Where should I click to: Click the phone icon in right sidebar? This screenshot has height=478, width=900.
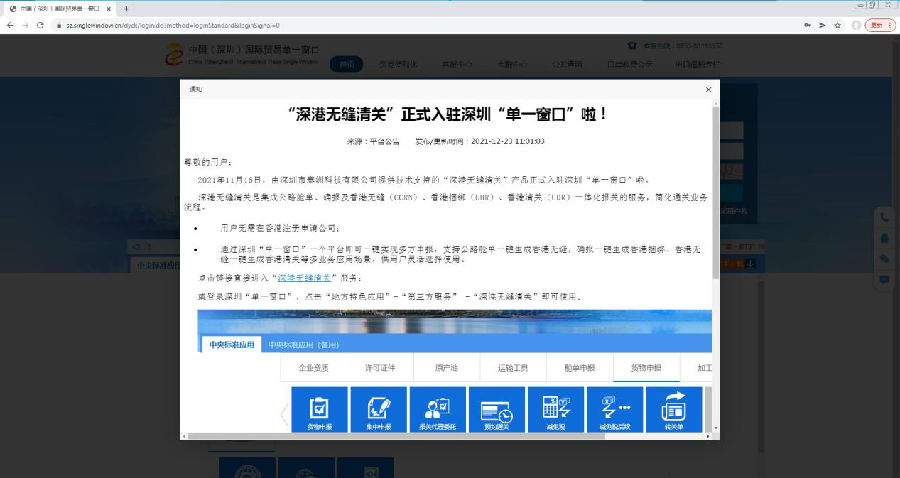885,218
